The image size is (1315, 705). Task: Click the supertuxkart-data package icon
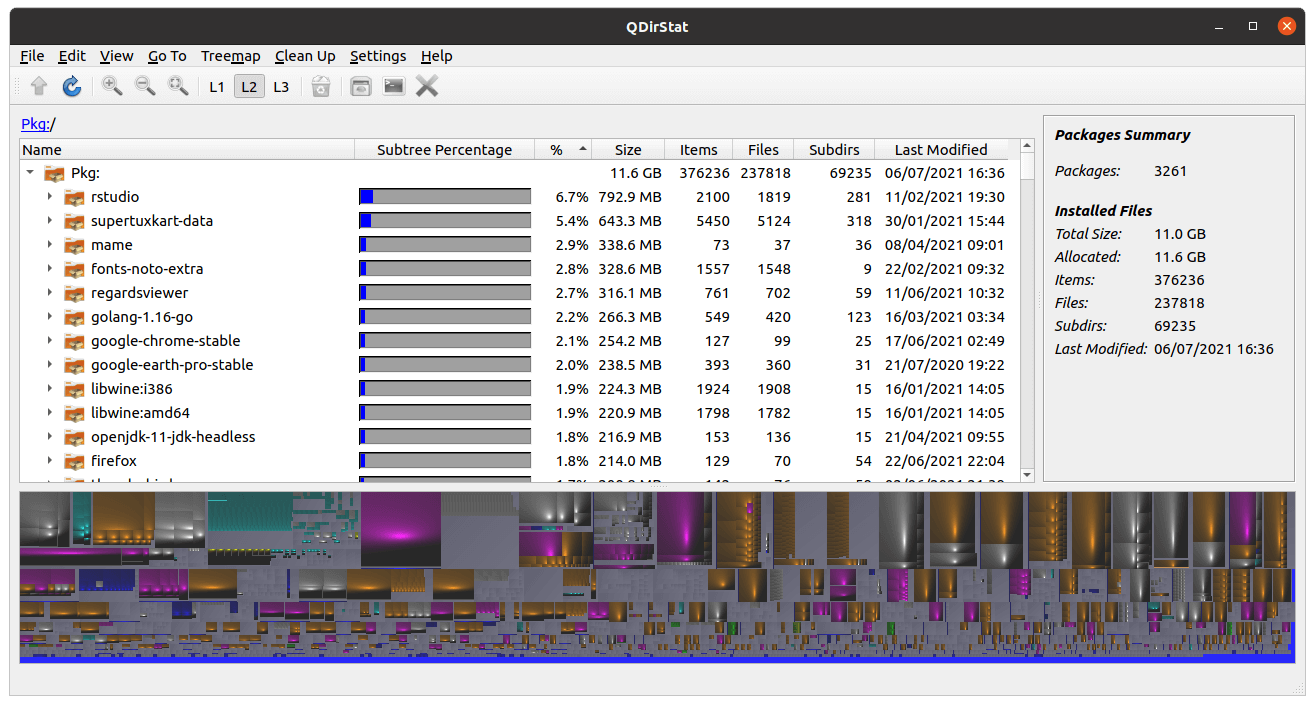tap(75, 221)
